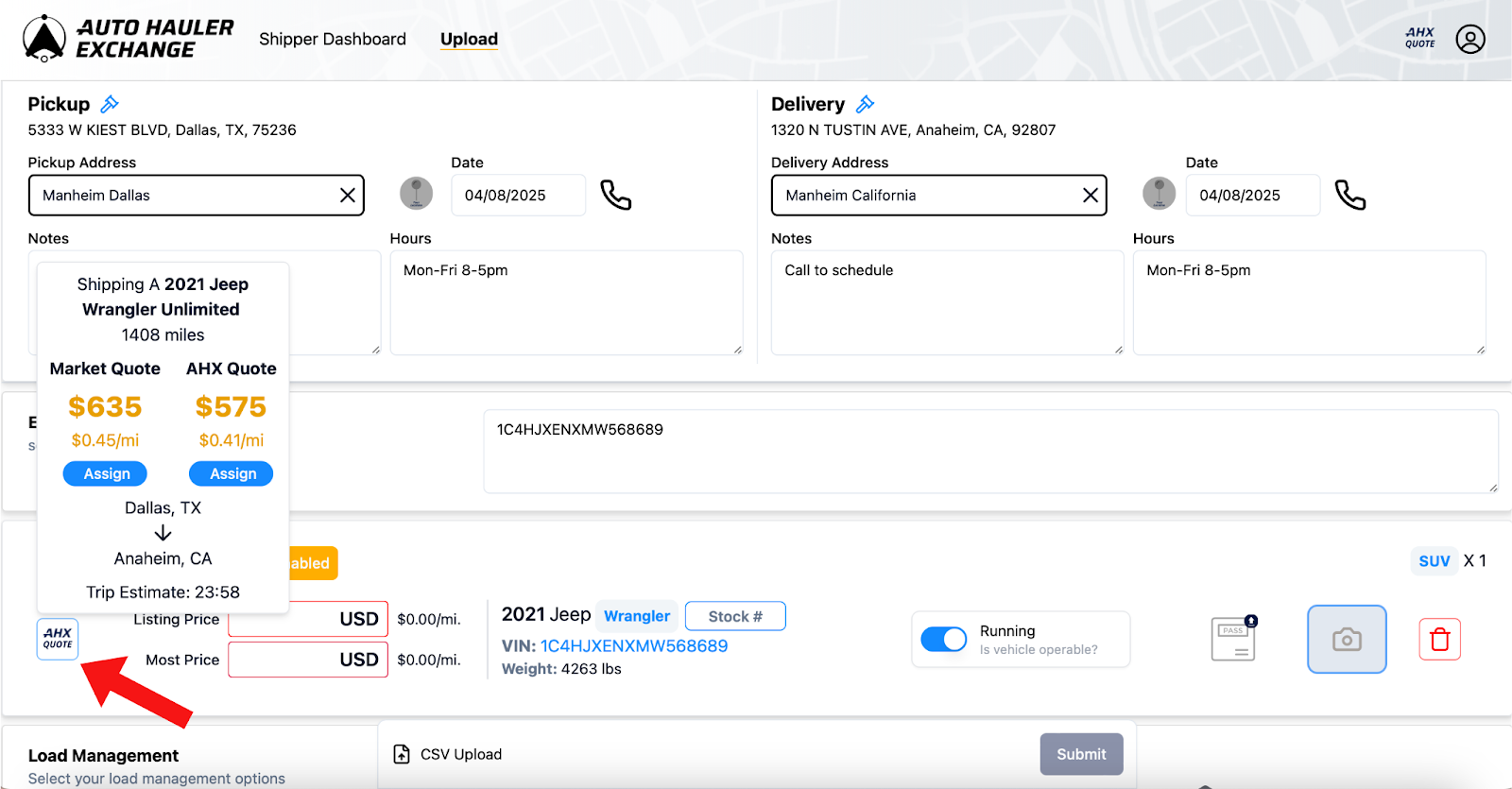Click the pickup address 5333 W KIEST BLVD text
Image resolution: width=1512 pixels, height=789 pixels.
[162, 130]
